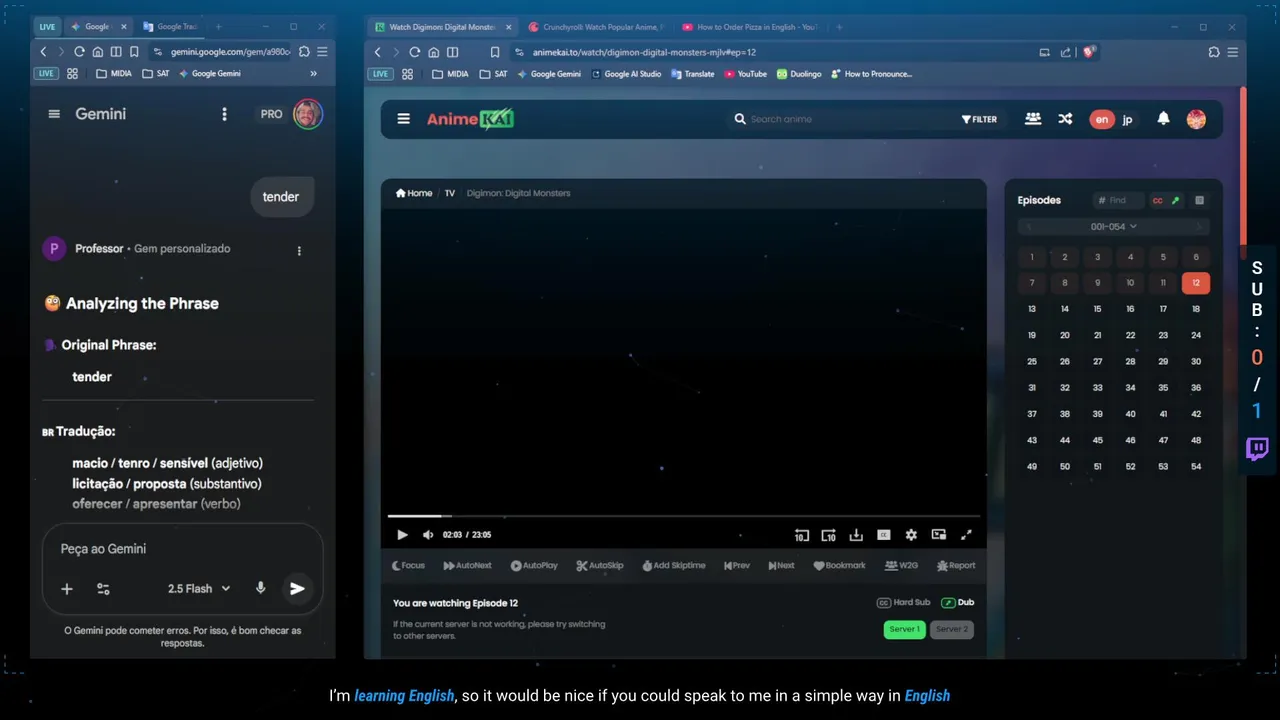The height and width of the screenshot is (720, 1280).
Task: Open Gemini tools settings icon
Action: (103, 589)
